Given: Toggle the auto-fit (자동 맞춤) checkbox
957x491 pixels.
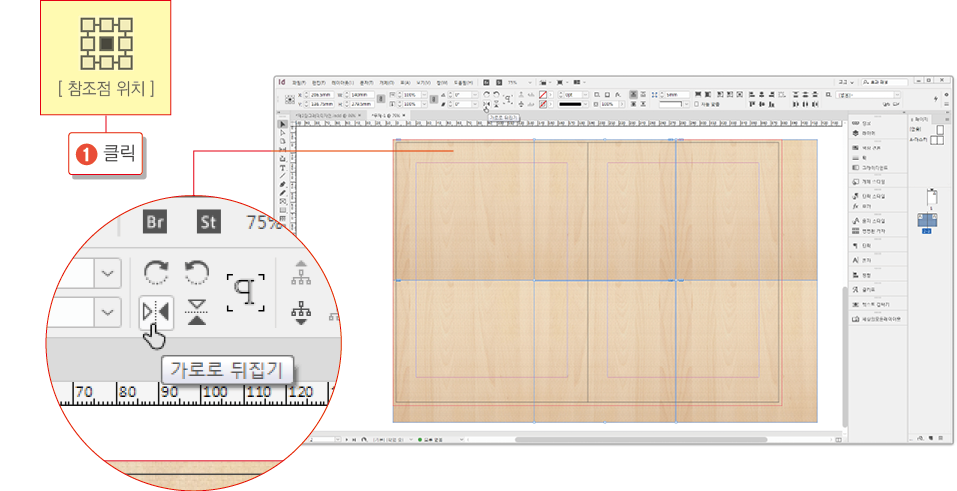Looking at the screenshot, I should [696, 104].
